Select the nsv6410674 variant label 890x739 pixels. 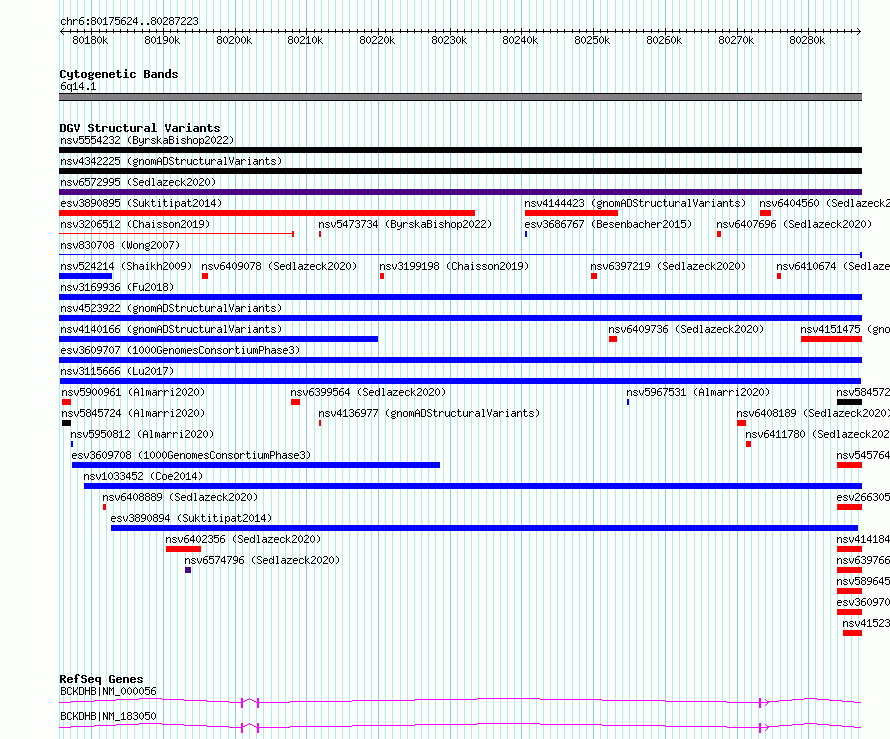tap(833, 266)
